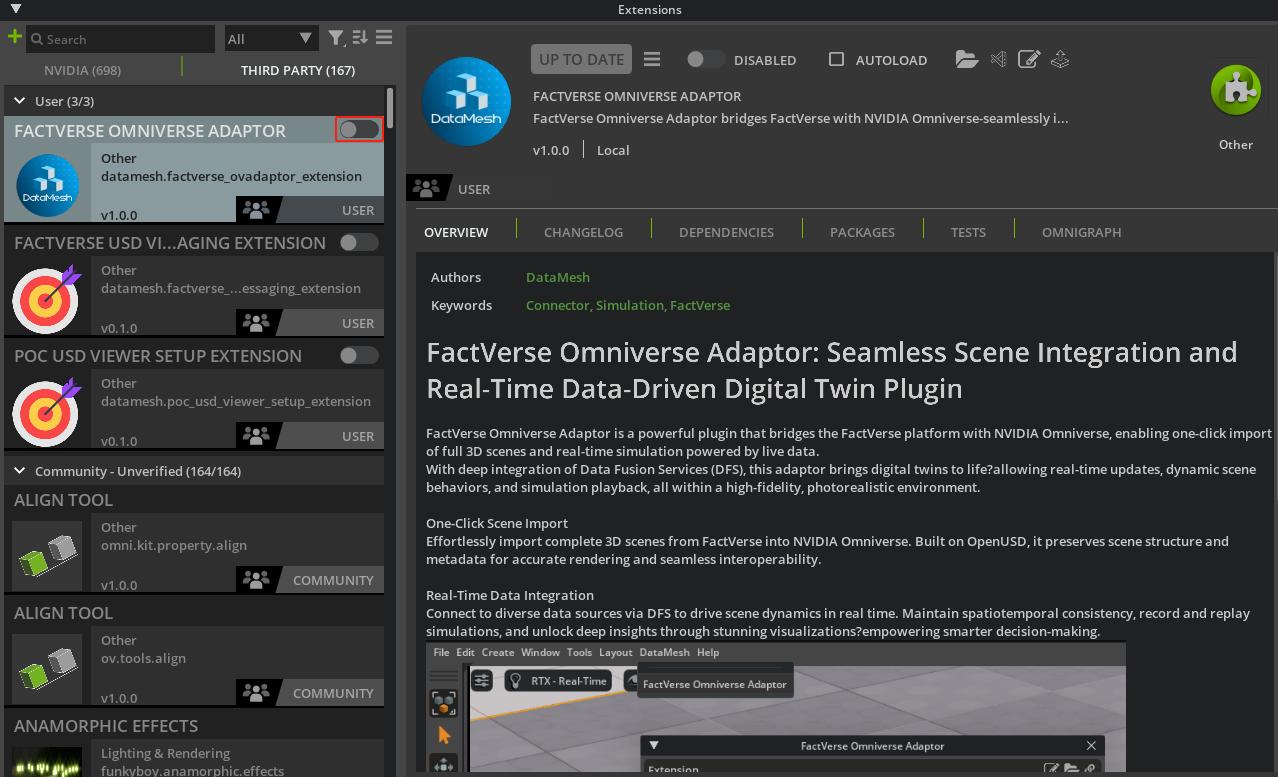Viewport: 1278px width, 777px height.
Task: Click target icon of FactVerse USD messaging extension
Action: pos(46,298)
